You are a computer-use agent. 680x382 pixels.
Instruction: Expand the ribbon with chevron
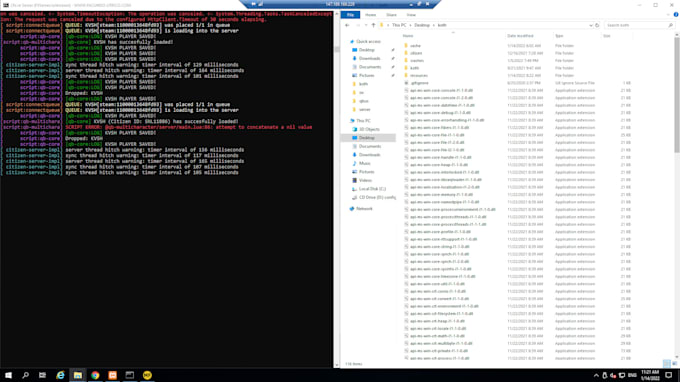pyautogui.click(x=668, y=15)
